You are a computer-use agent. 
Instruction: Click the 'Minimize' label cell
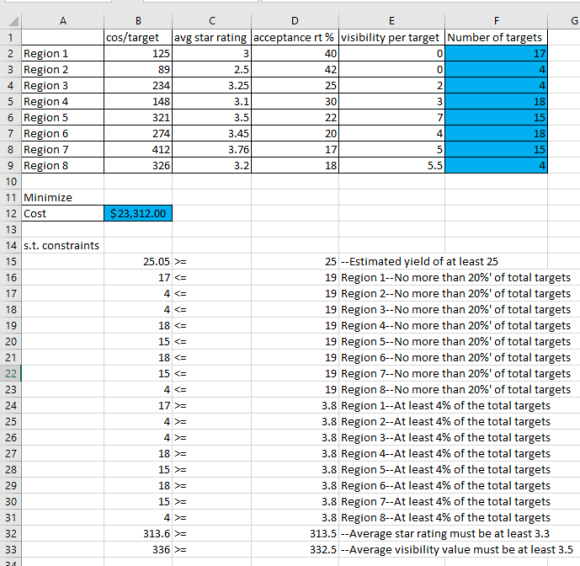pyautogui.click(x=63, y=198)
